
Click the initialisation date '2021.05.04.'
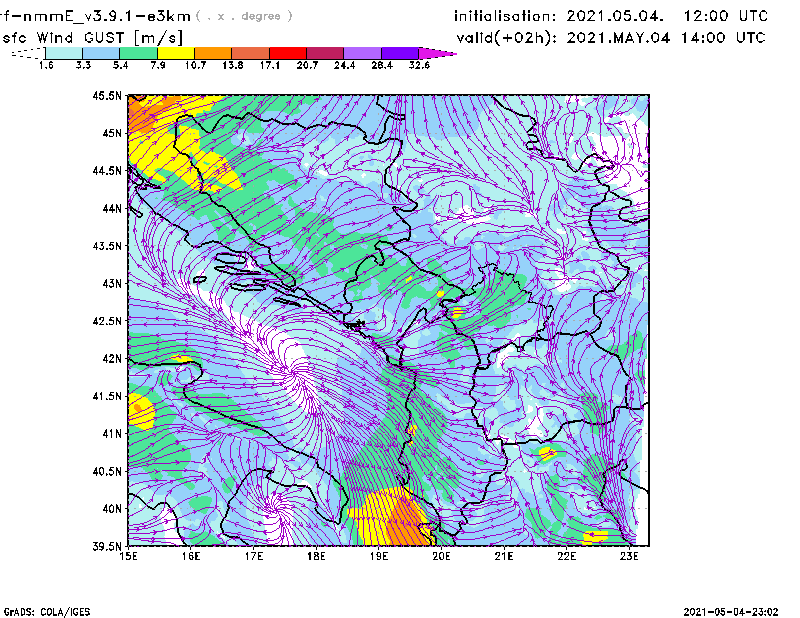(x=615, y=16)
